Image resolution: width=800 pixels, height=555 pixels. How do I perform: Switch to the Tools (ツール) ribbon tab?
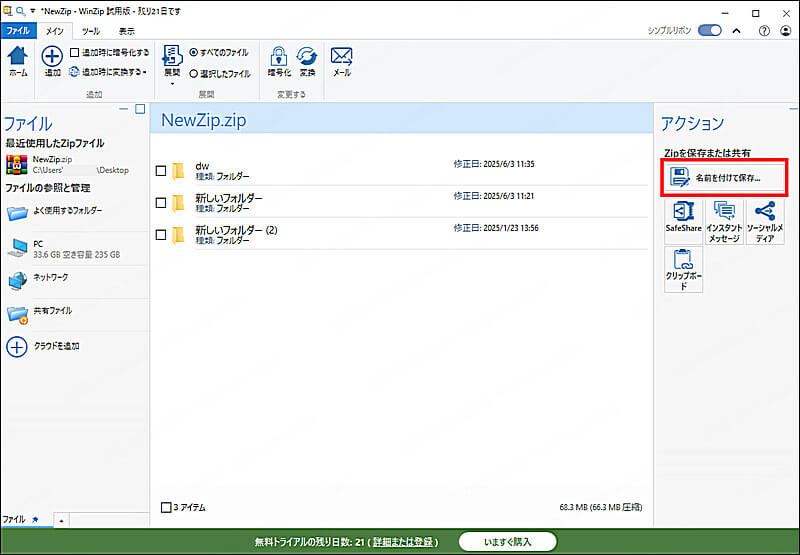[x=91, y=31]
